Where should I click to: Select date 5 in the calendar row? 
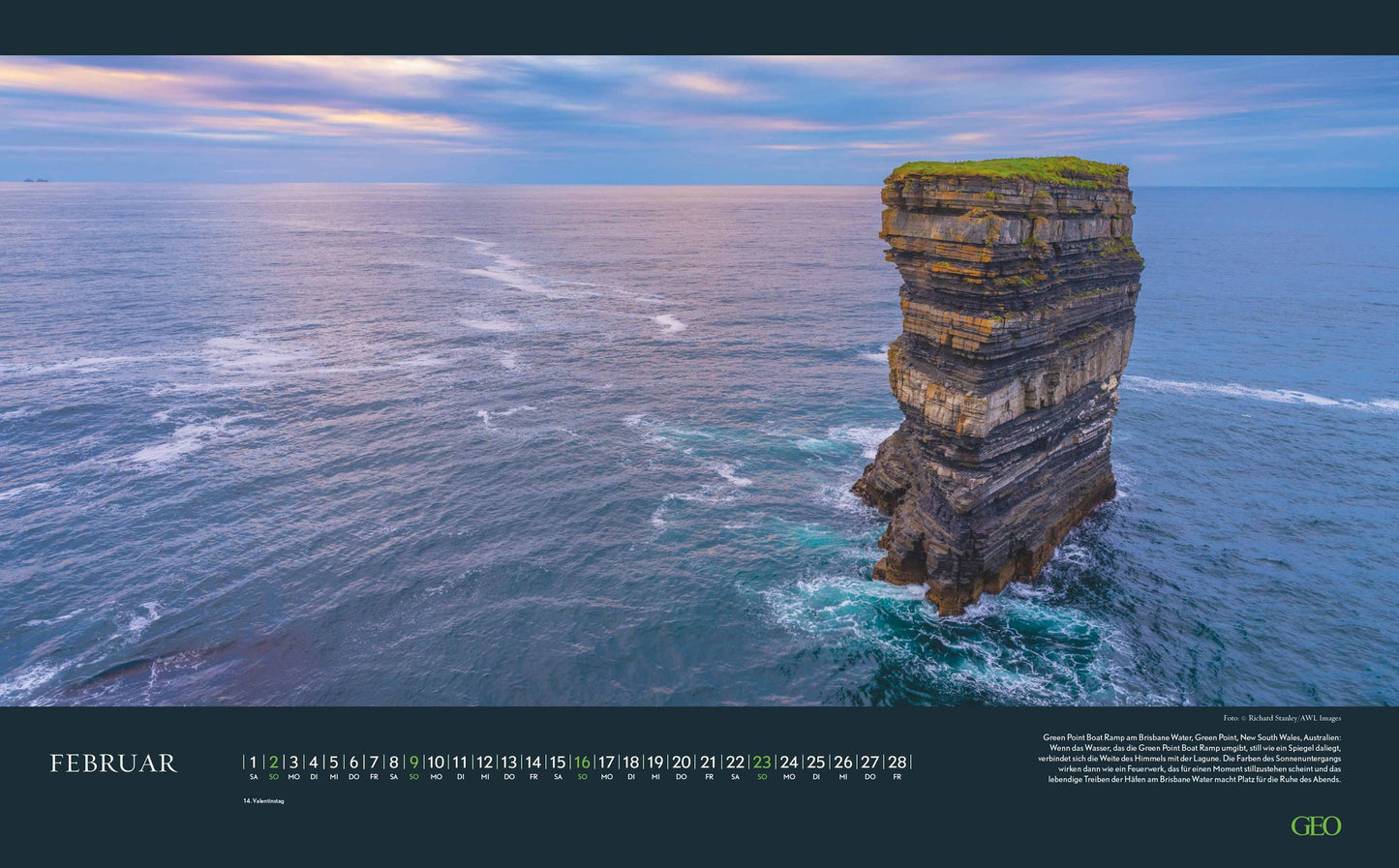[334, 763]
